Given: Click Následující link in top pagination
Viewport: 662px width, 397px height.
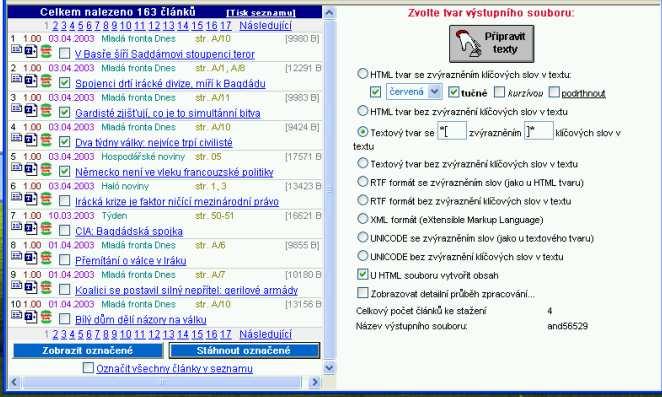Looking at the screenshot, I should [x=266, y=26].
